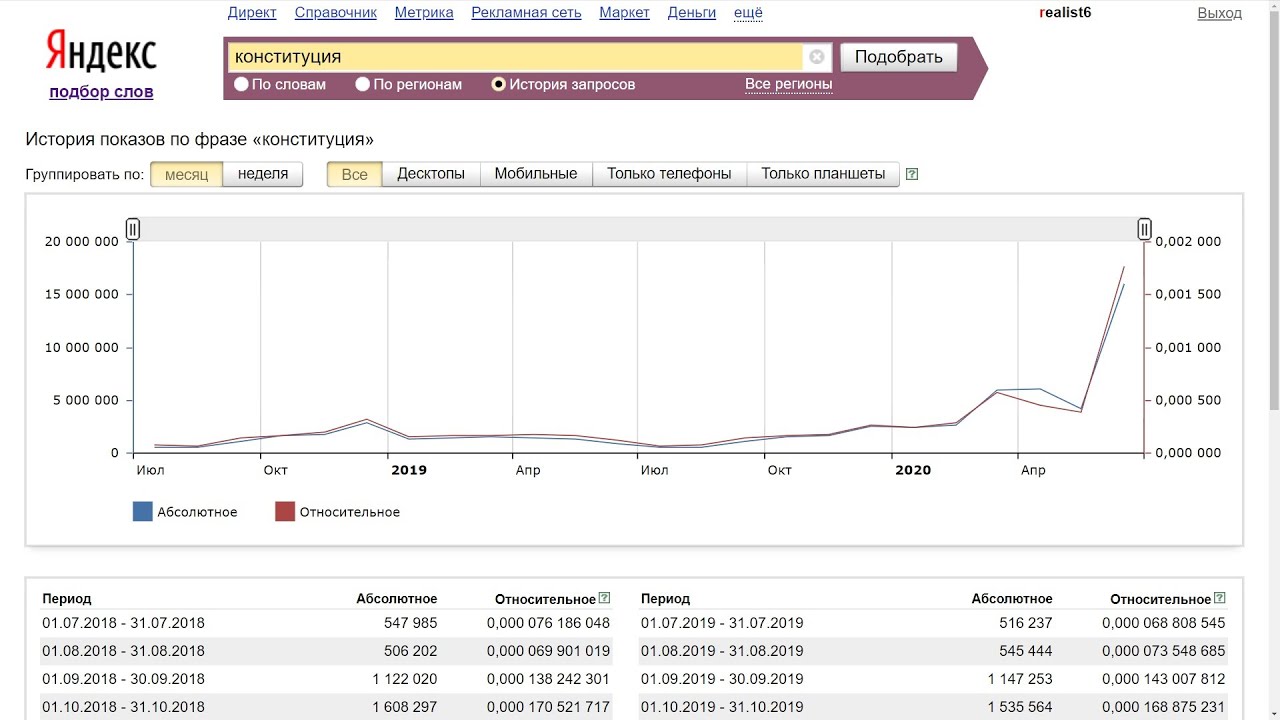Click the relative value 0,000 068 808 545
This screenshot has height=720, width=1280.
pyautogui.click(x=1163, y=623)
